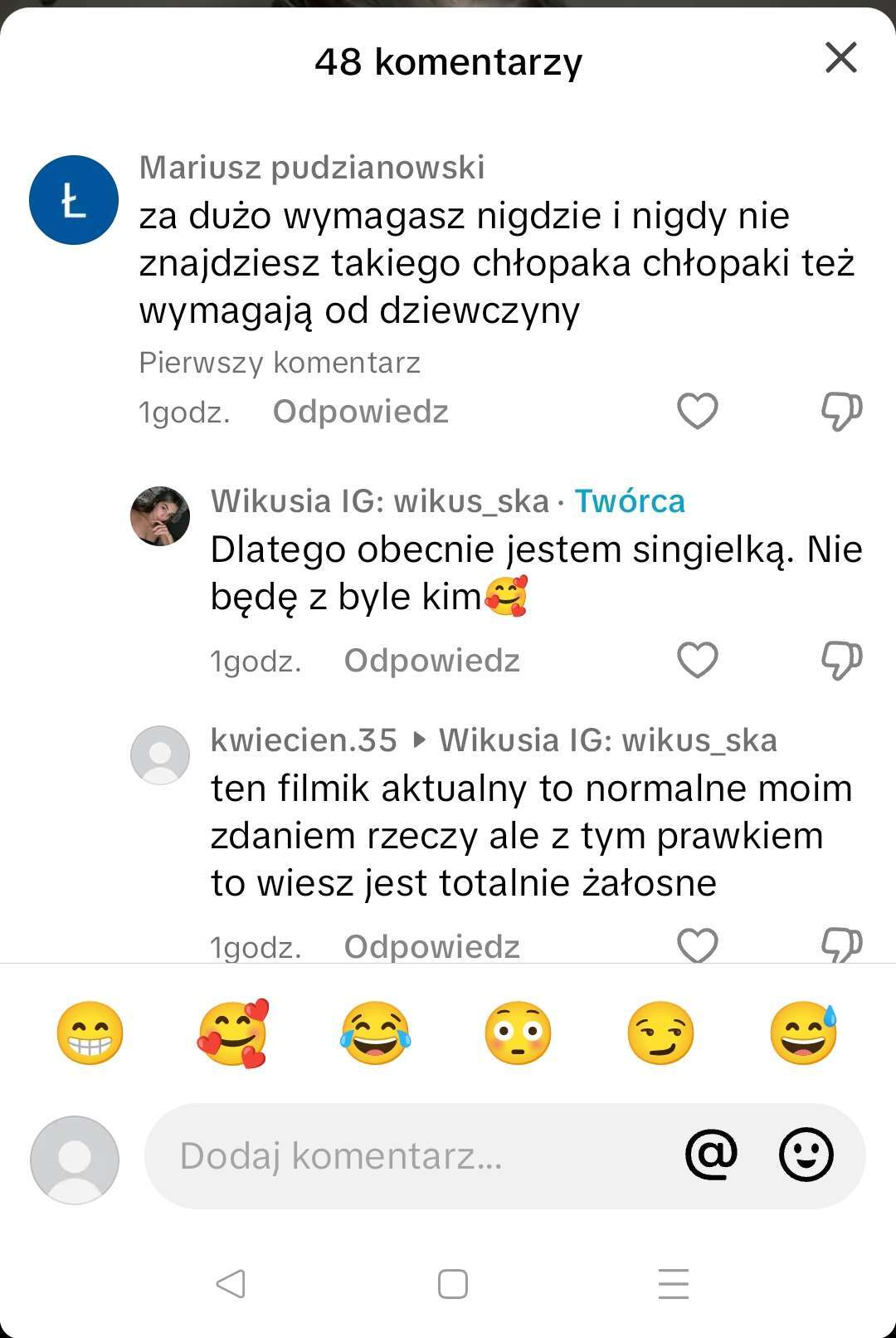Dislike Wikusia's singielką reply
The width and height of the screenshot is (896, 1338).
pyautogui.click(x=841, y=660)
